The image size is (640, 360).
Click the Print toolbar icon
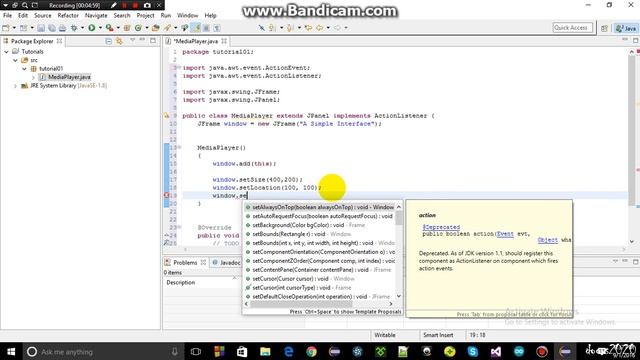(x=62, y=28)
